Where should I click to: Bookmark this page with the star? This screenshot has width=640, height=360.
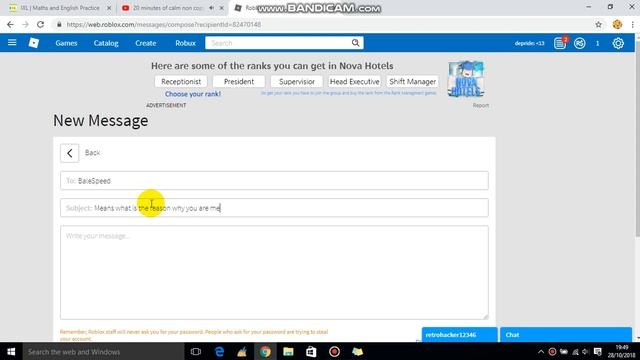(x=598, y=24)
